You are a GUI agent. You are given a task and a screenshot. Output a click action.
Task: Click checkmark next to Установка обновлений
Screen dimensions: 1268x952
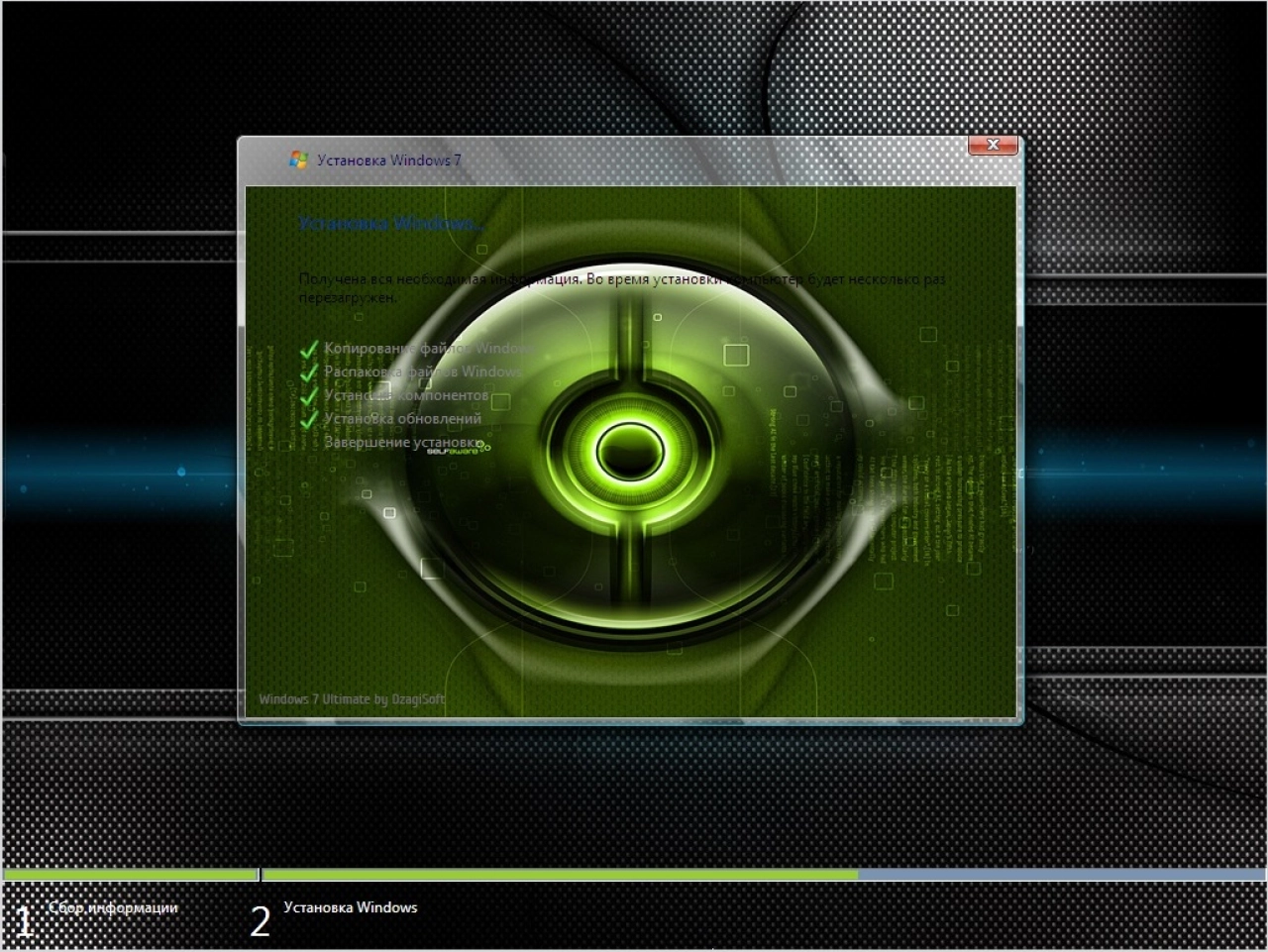pyautogui.click(x=308, y=419)
